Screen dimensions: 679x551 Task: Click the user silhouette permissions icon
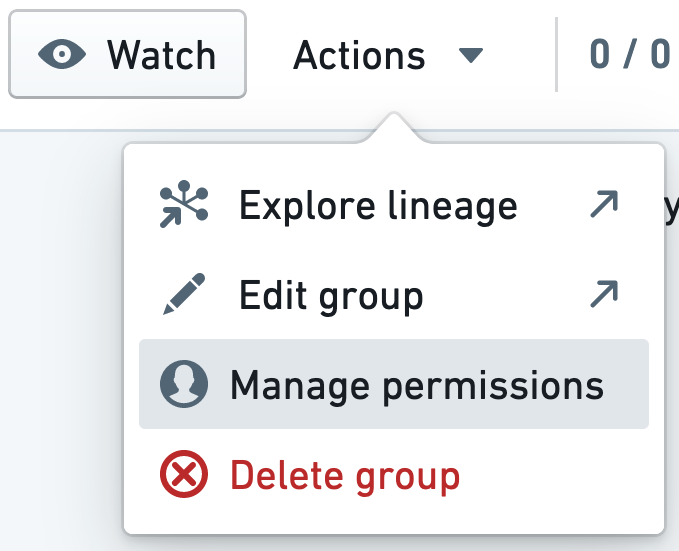pos(184,384)
